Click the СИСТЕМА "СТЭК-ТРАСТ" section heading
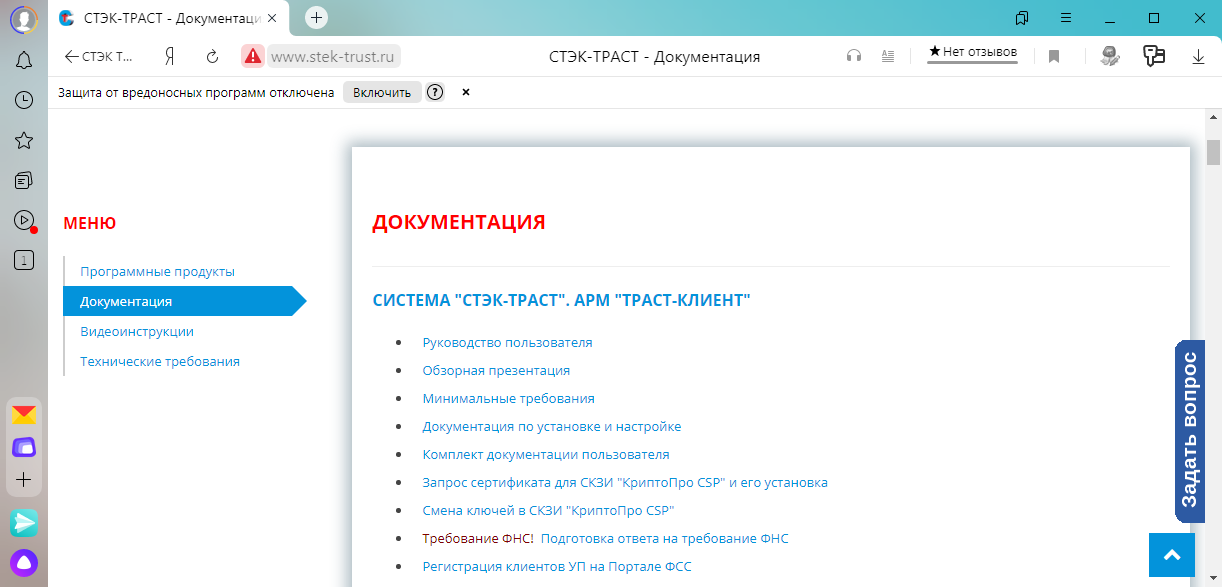The image size is (1222, 587). [x=562, y=300]
